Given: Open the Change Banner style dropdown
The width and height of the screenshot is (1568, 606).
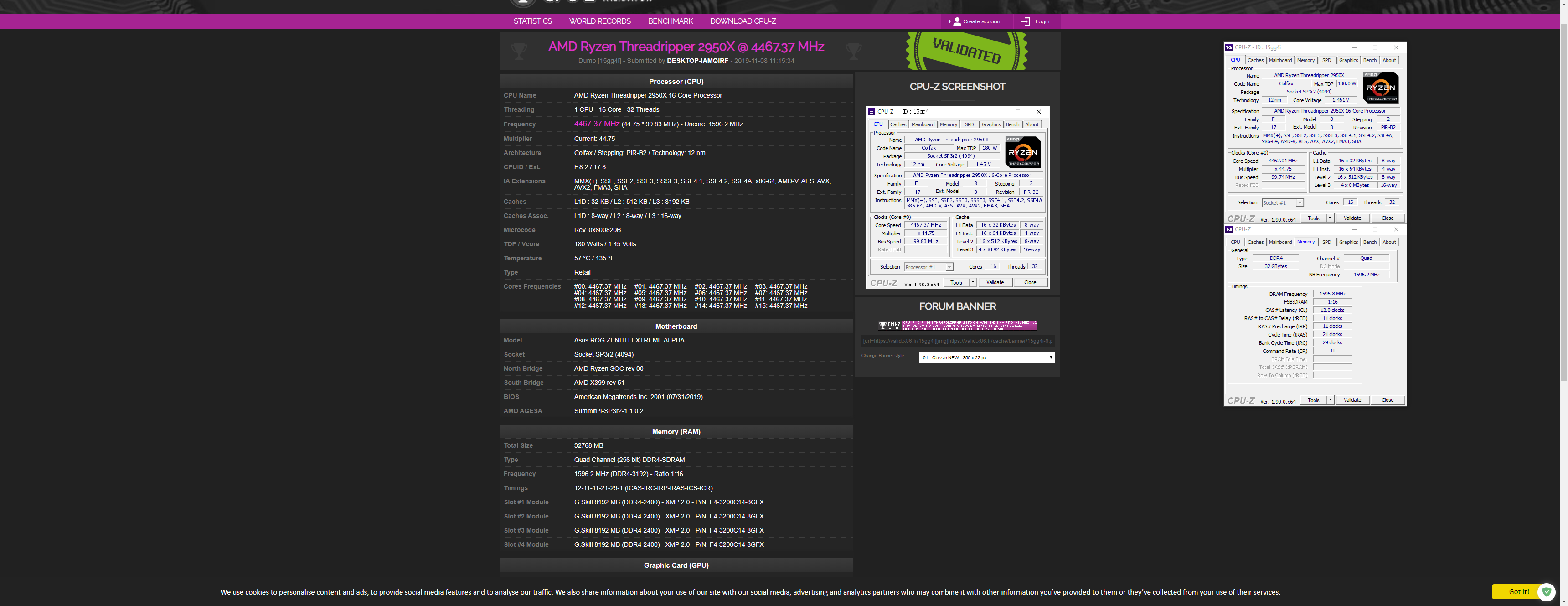Looking at the screenshot, I should coord(986,357).
